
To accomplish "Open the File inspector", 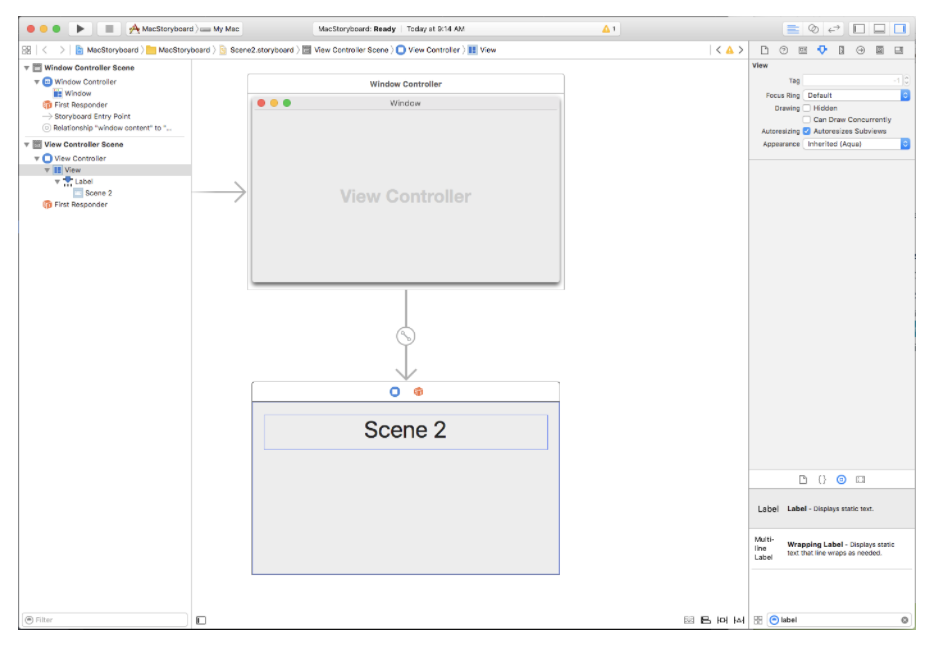I will pyautogui.click(x=764, y=50).
